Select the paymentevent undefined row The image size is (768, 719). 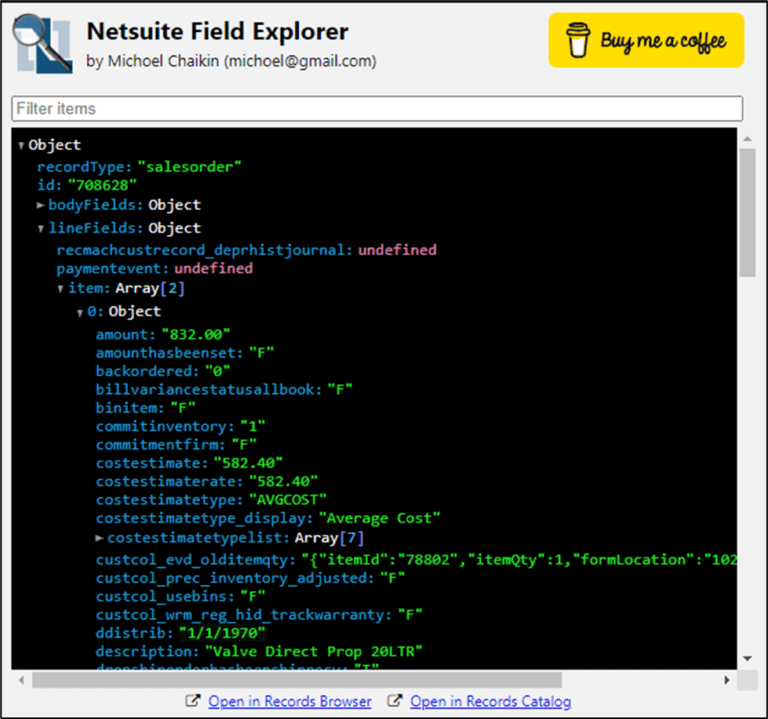(155, 268)
